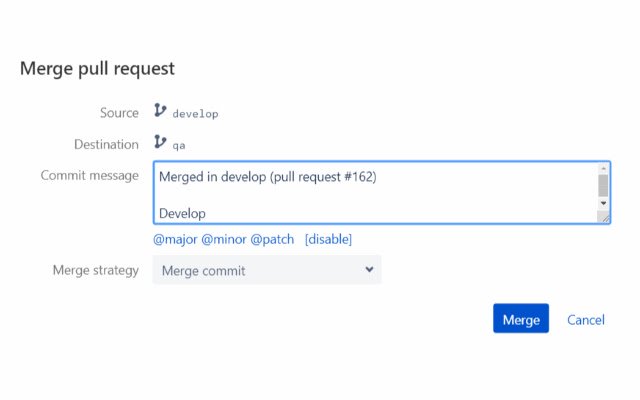Screen dimensions: 640x400
Task: Click the Commit message label
Action: click(89, 176)
